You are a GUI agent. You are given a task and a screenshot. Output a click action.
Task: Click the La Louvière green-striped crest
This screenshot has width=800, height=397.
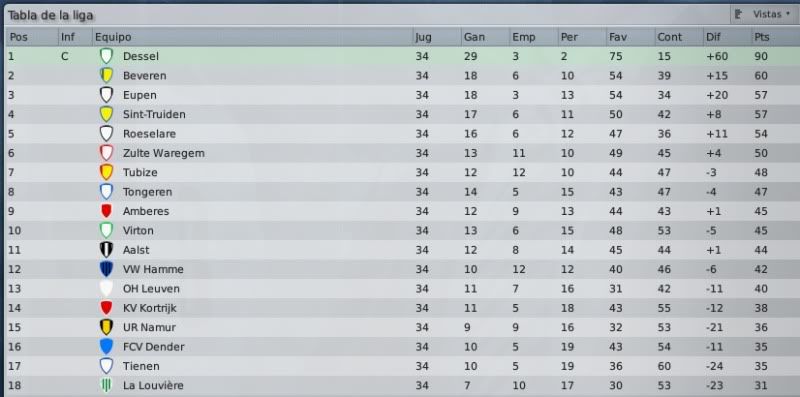106,386
